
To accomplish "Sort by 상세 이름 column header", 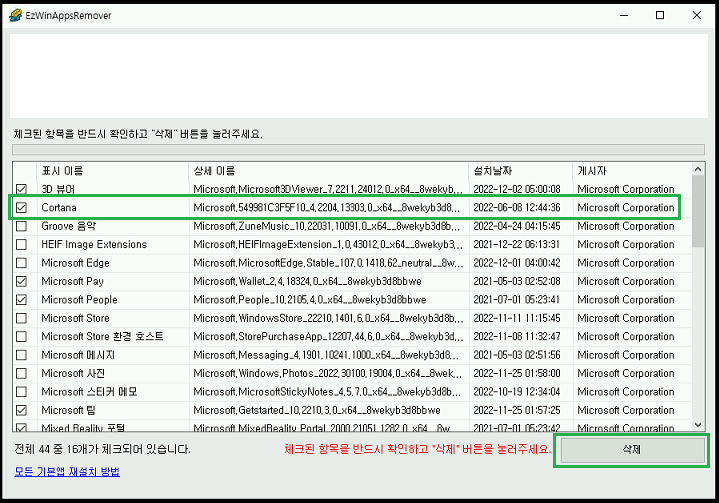I will tap(328, 171).
